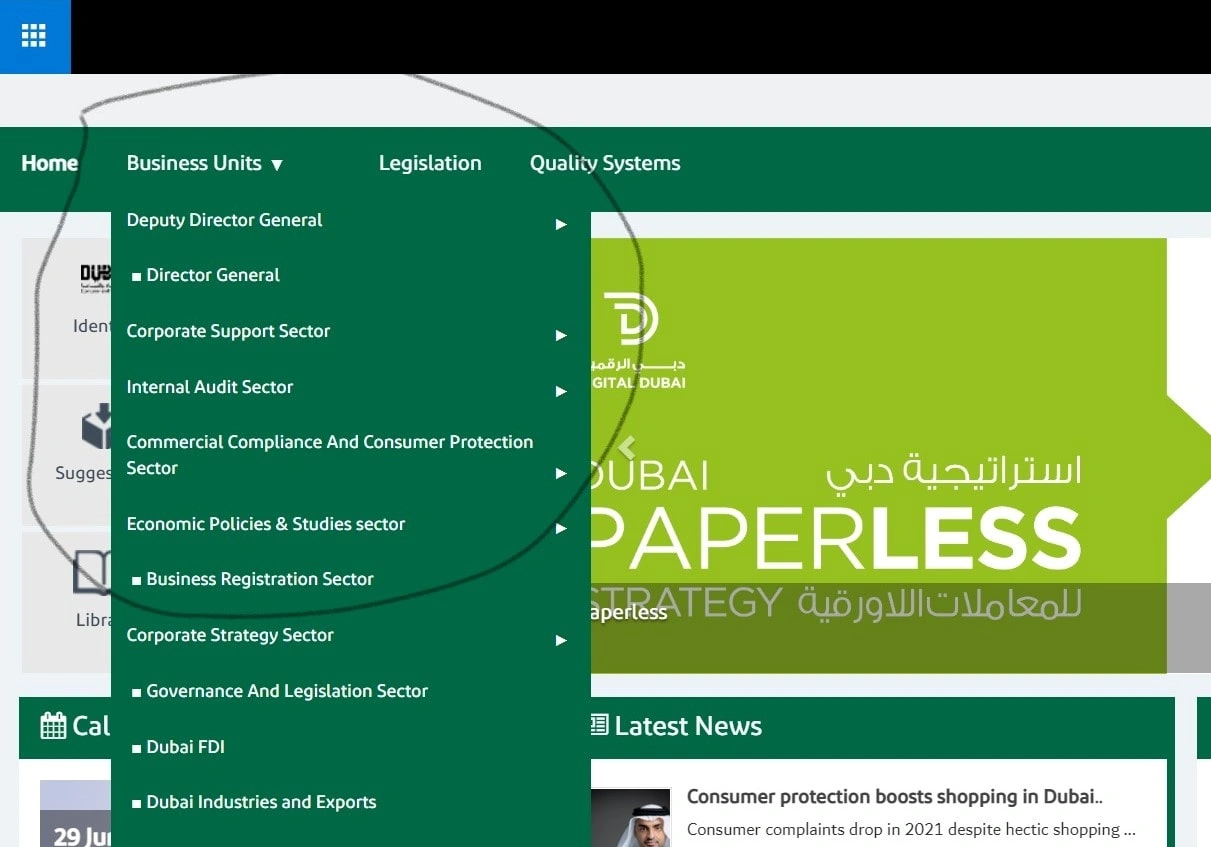The image size is (1211, 847).
Task: Open the Legislation menu item
Action: [430, 164]
